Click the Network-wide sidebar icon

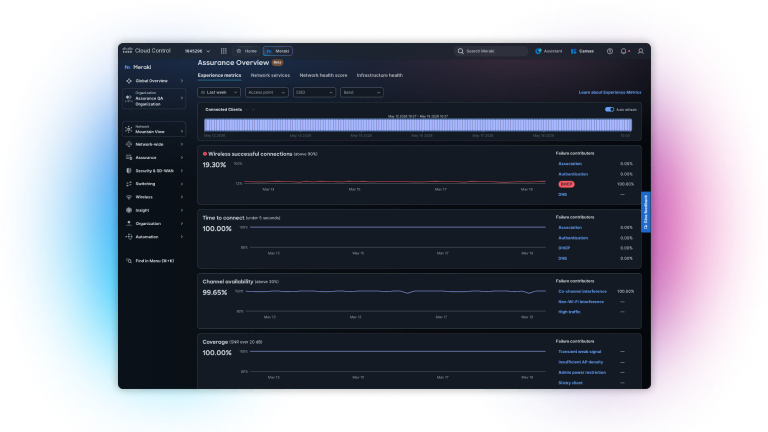point(129,144)
